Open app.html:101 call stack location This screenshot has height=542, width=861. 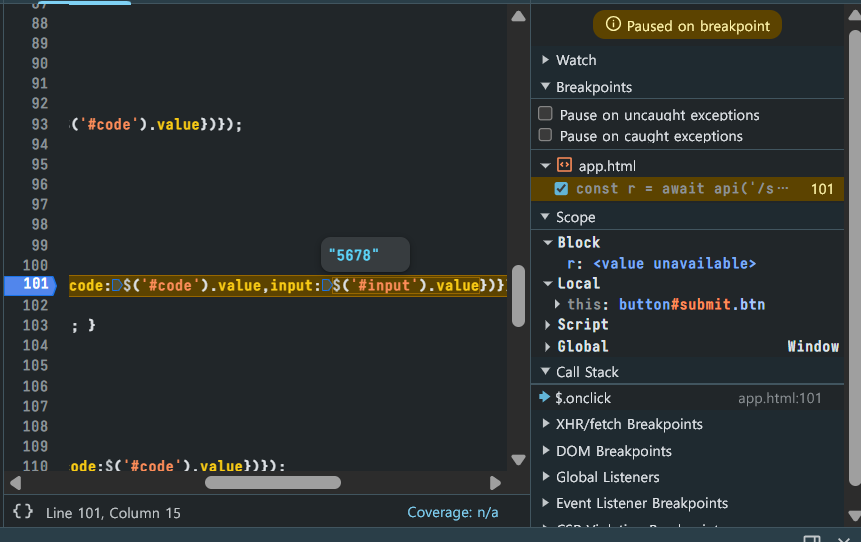(779, 398)
